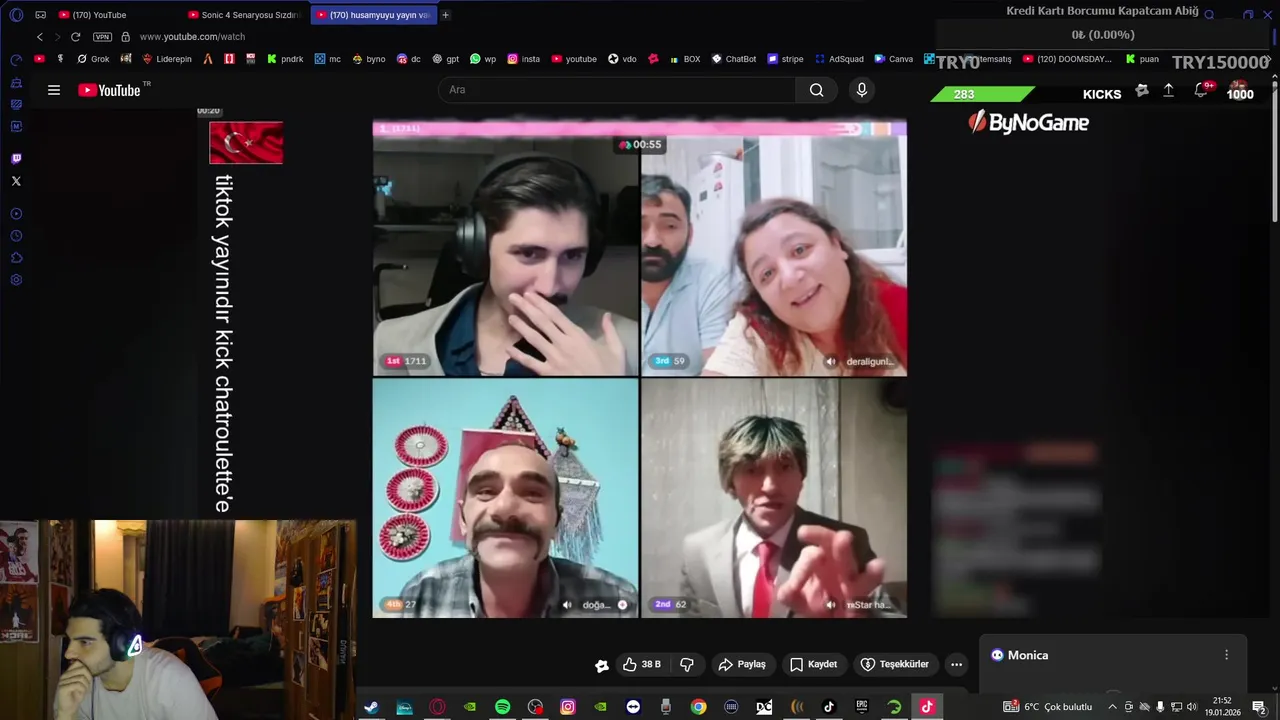Select the 'husamyuyu yayın' active tab

[374, 15]
